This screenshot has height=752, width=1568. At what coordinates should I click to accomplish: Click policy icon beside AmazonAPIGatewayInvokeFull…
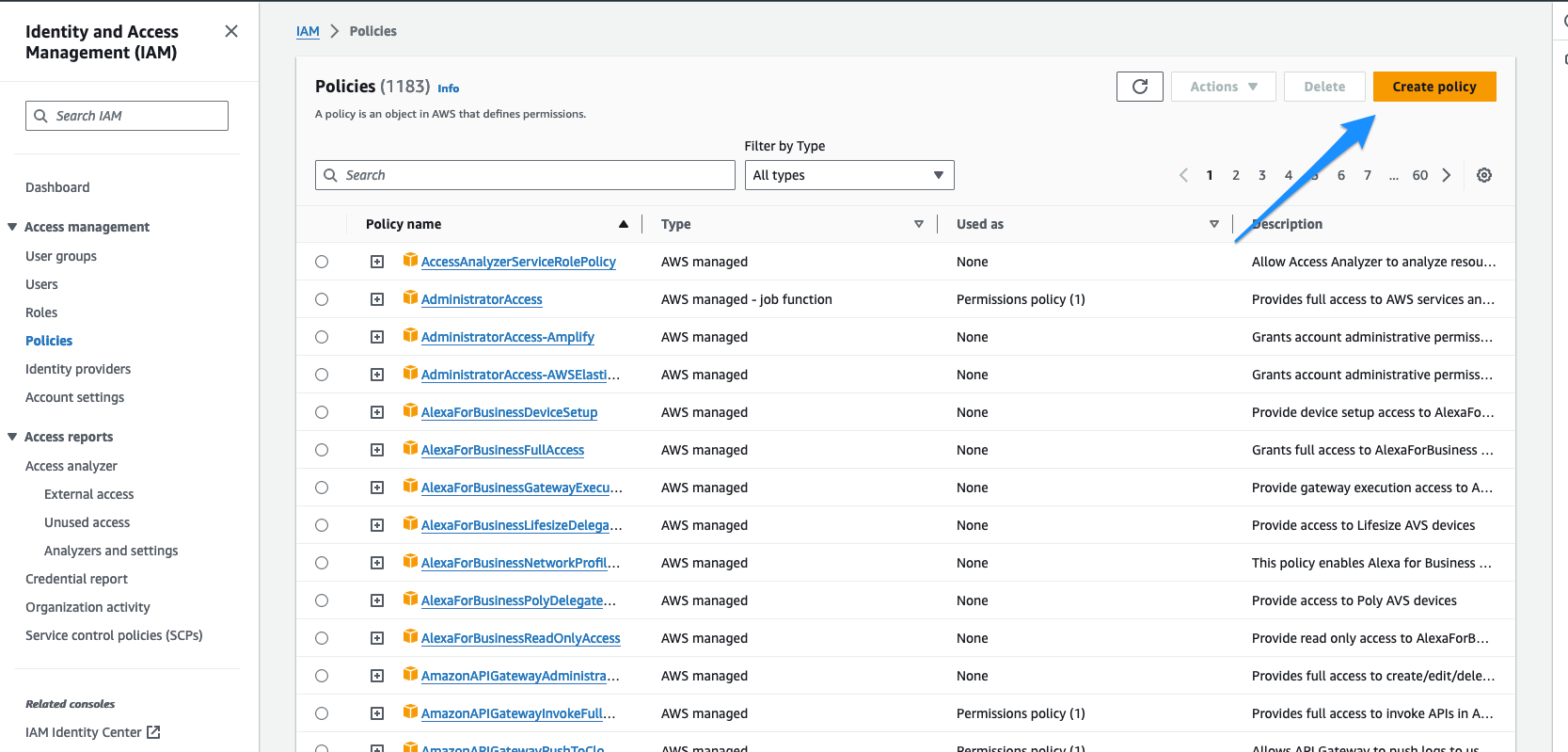410,712
